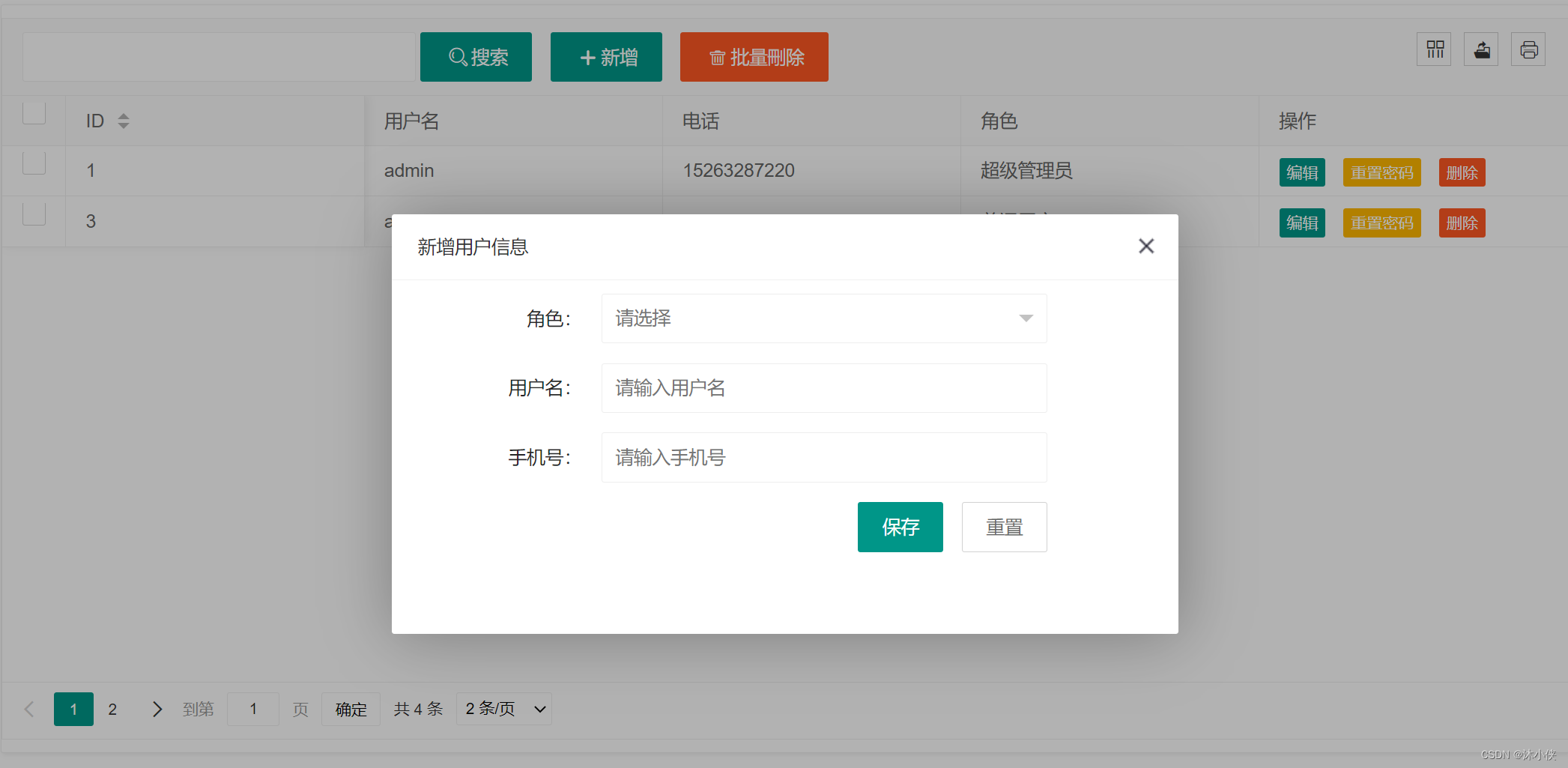Click 编辑 for the row with ID 3
The width and height of the screenshot is (1568, 768).
(1302, 223)
